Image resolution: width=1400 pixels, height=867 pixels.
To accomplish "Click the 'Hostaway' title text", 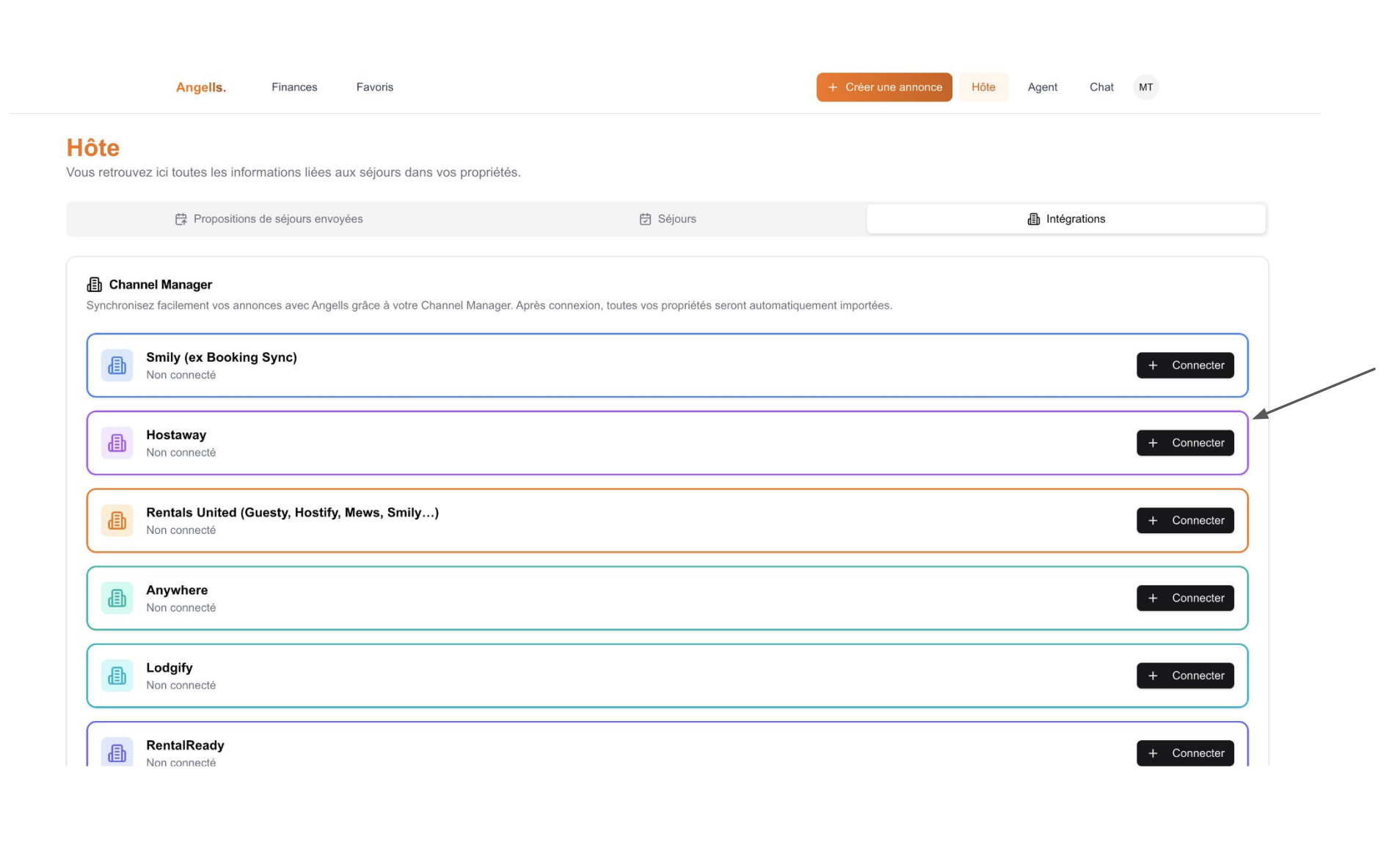I will (176, 435).
